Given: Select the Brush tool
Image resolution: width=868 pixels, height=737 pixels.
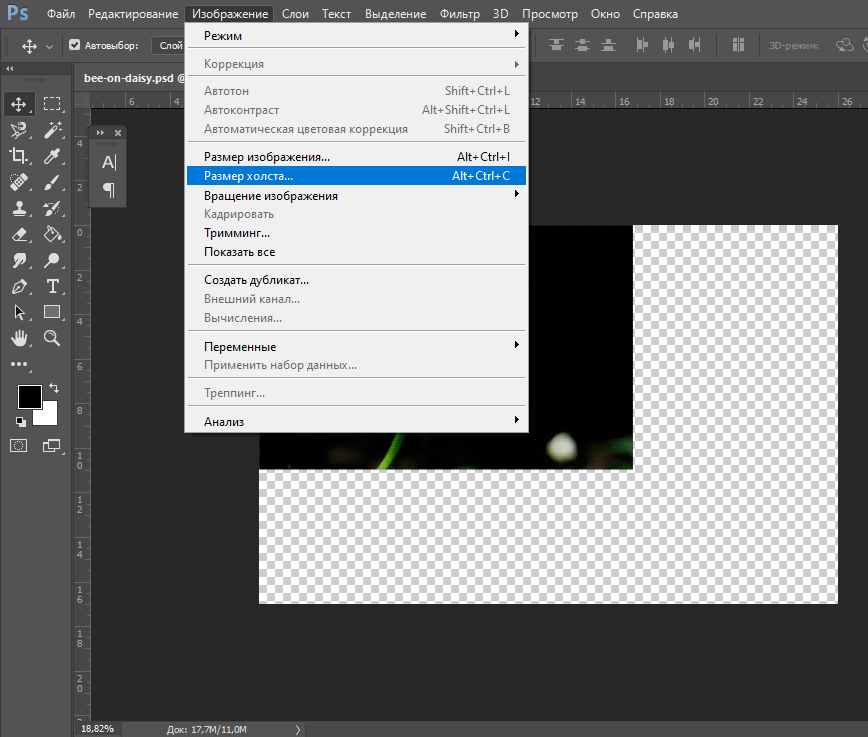Looking at the screenshot, I should (x=52, y=182).
